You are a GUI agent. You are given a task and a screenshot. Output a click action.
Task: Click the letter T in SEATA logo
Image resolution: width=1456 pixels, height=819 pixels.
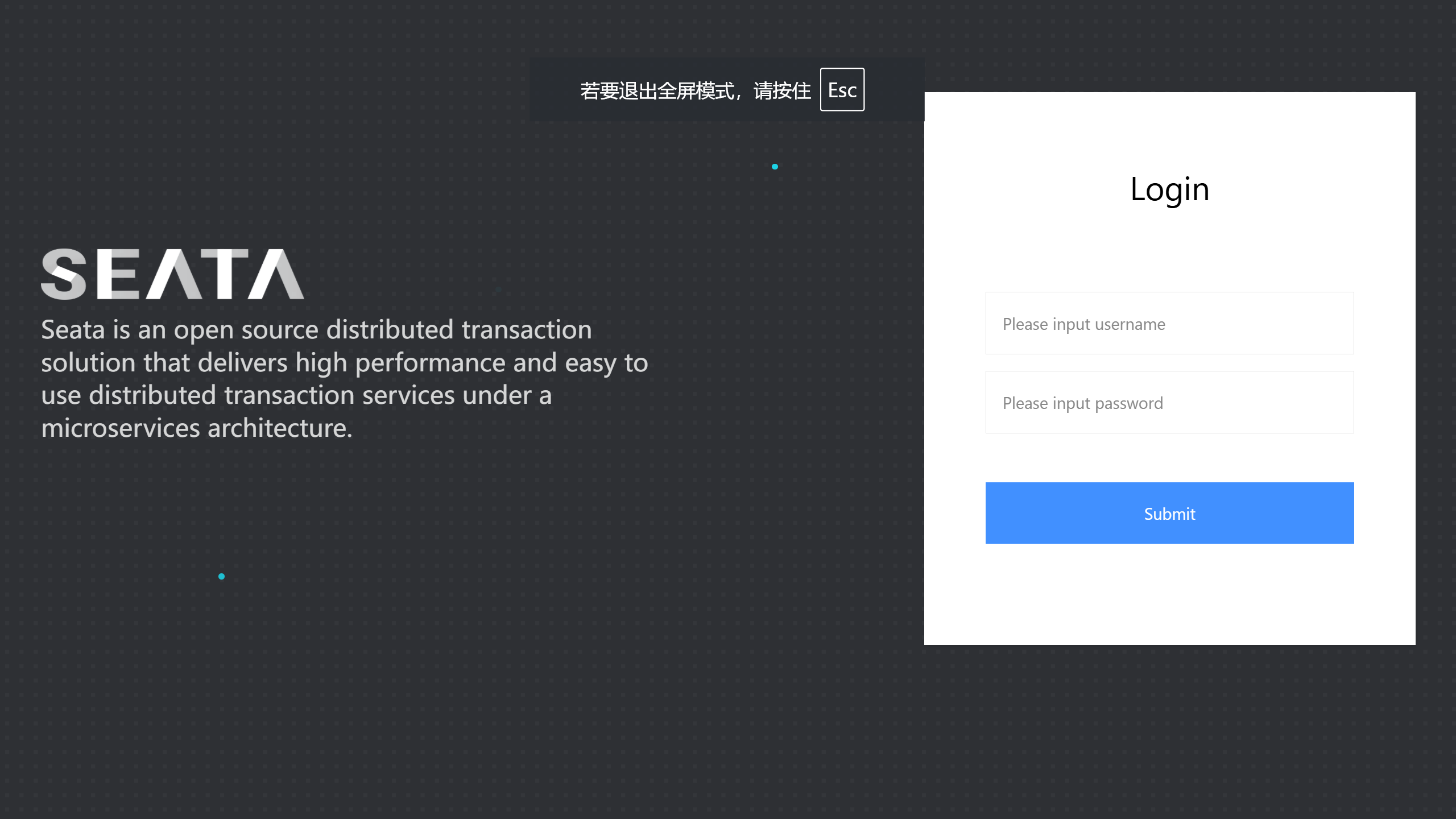tap(224, 274)
